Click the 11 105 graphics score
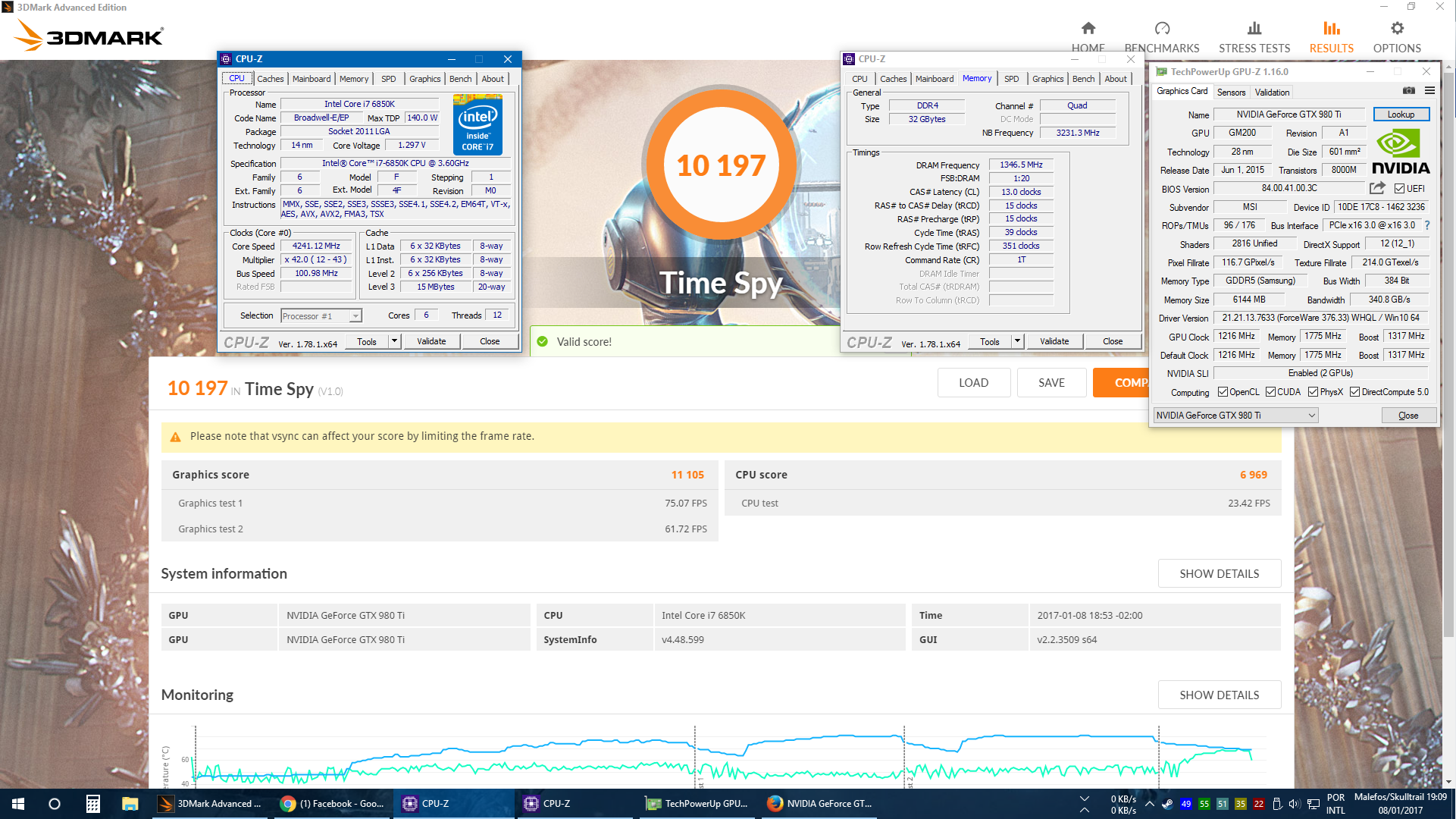1456x819 pixels. click(687, 475)
